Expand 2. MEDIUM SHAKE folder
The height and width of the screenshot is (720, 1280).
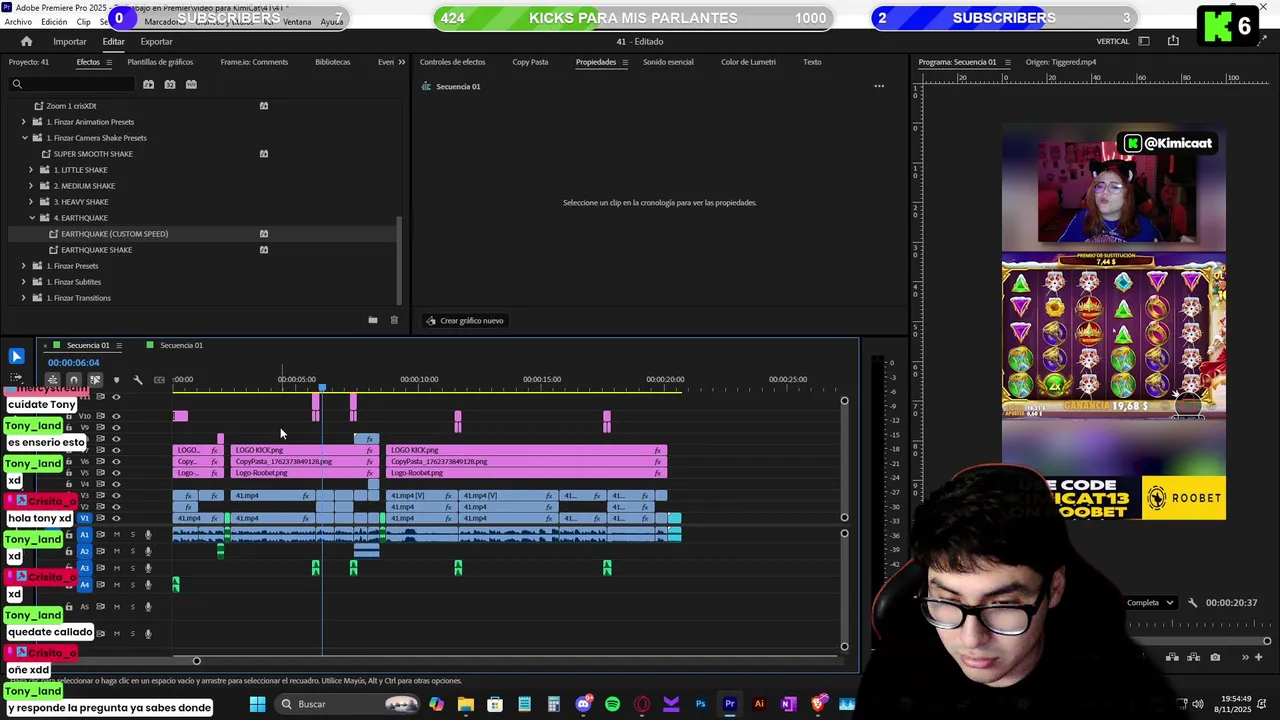click(31, 186)
